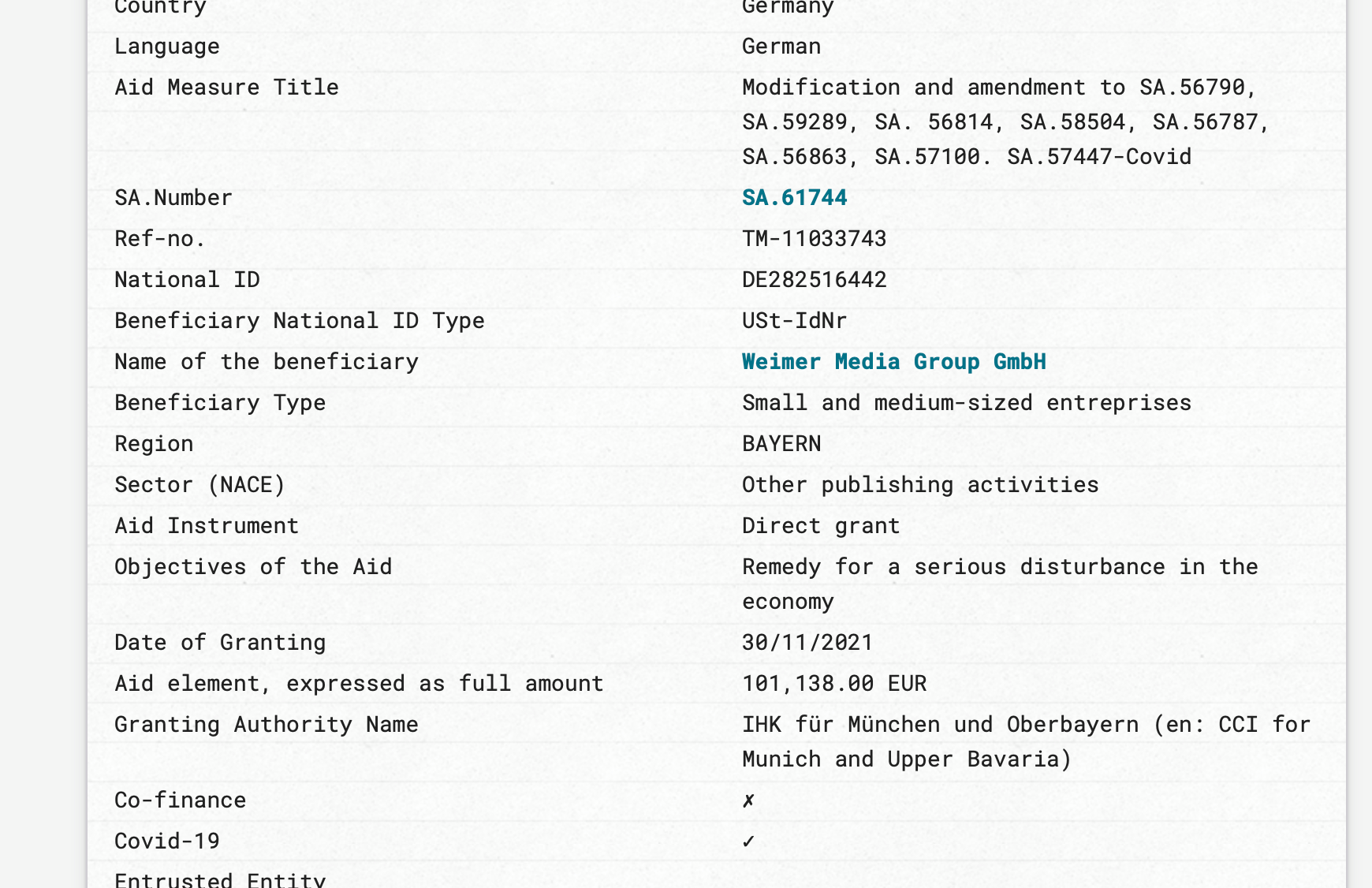Click the Aid Measure Title description text
1372x888 pixels.
pyautogui.click(x=1005, y=121)
